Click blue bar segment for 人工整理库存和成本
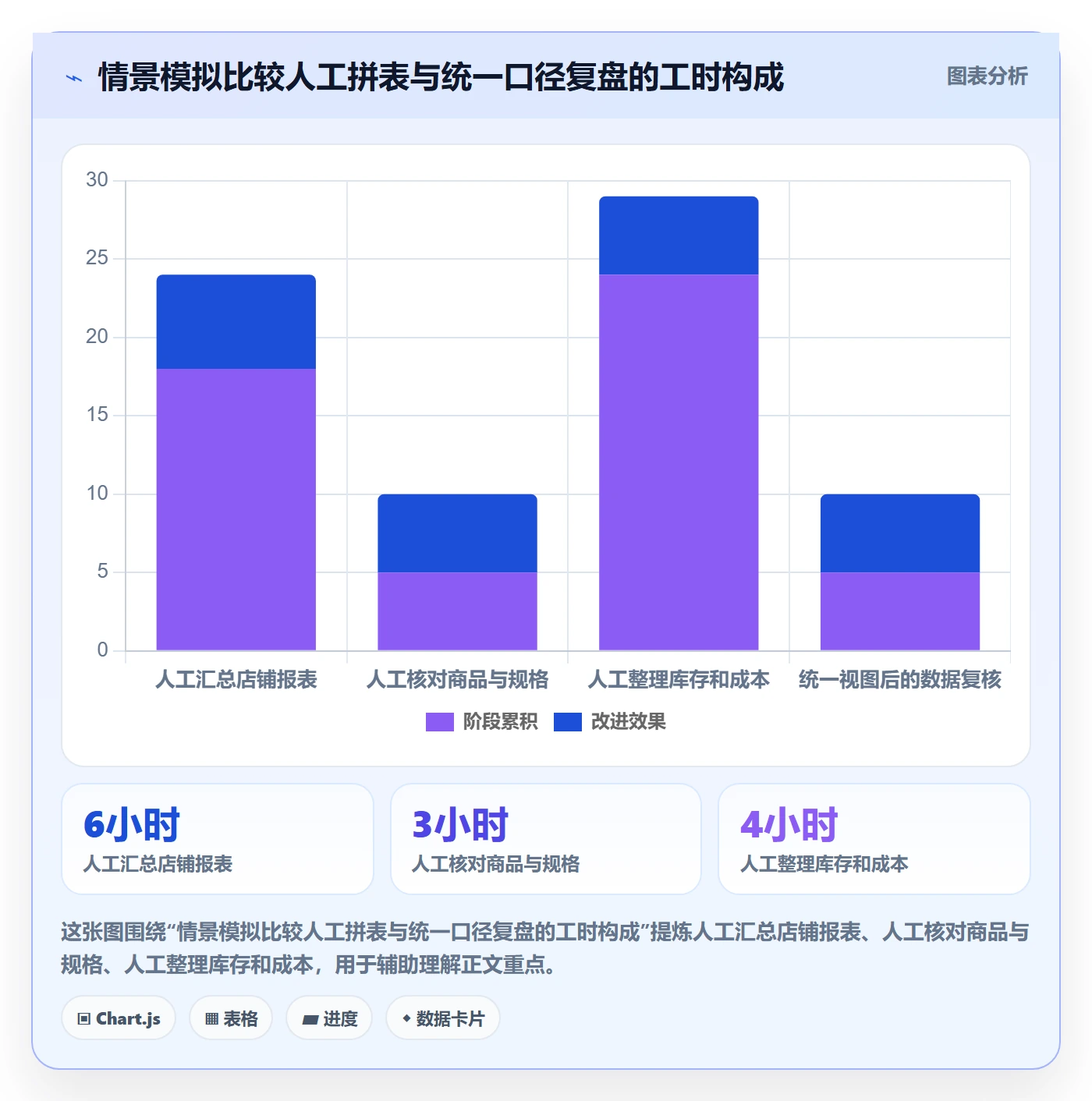1092x1101 pixels. click(x=679, y=235)
